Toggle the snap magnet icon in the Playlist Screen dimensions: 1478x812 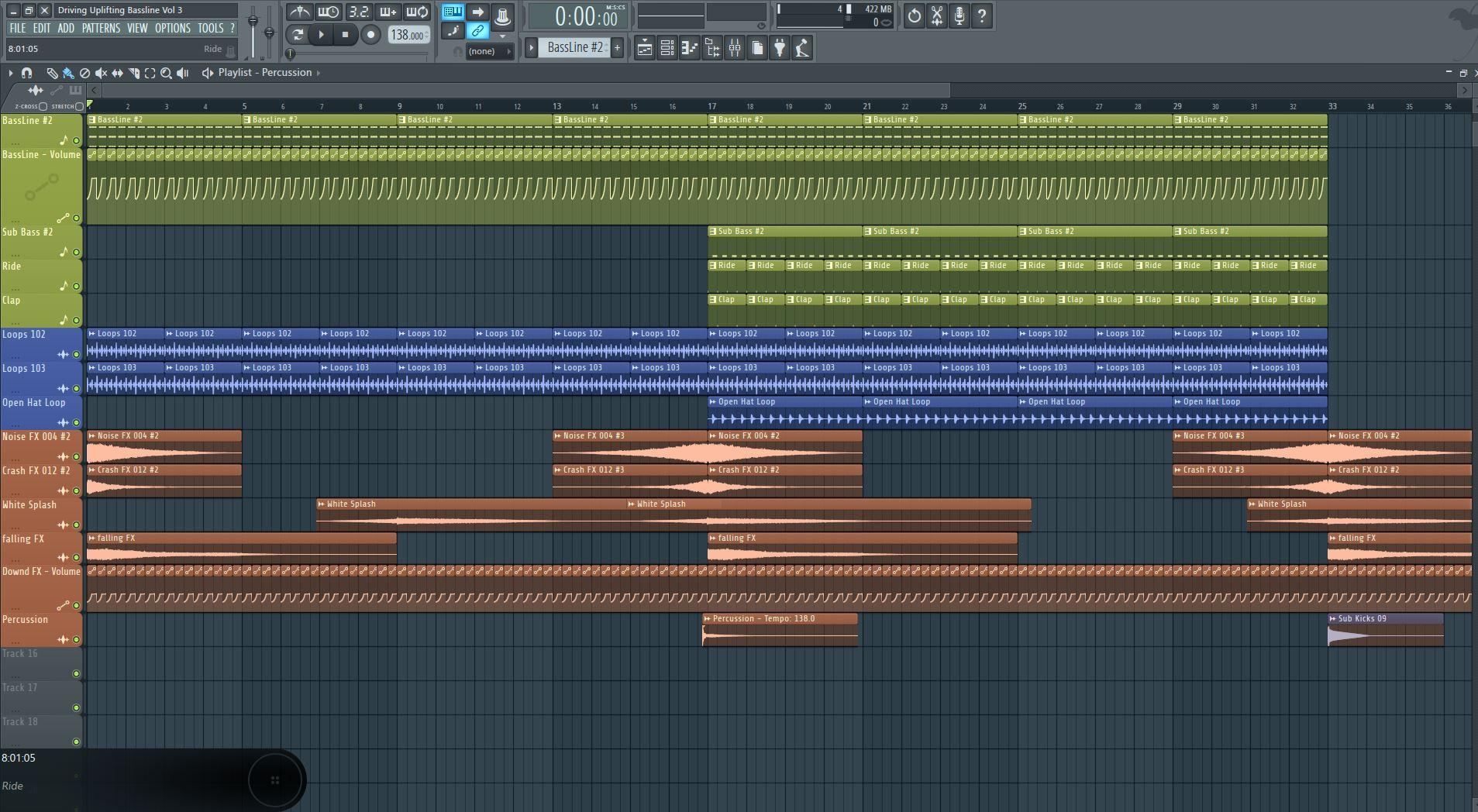coord(26,73)
